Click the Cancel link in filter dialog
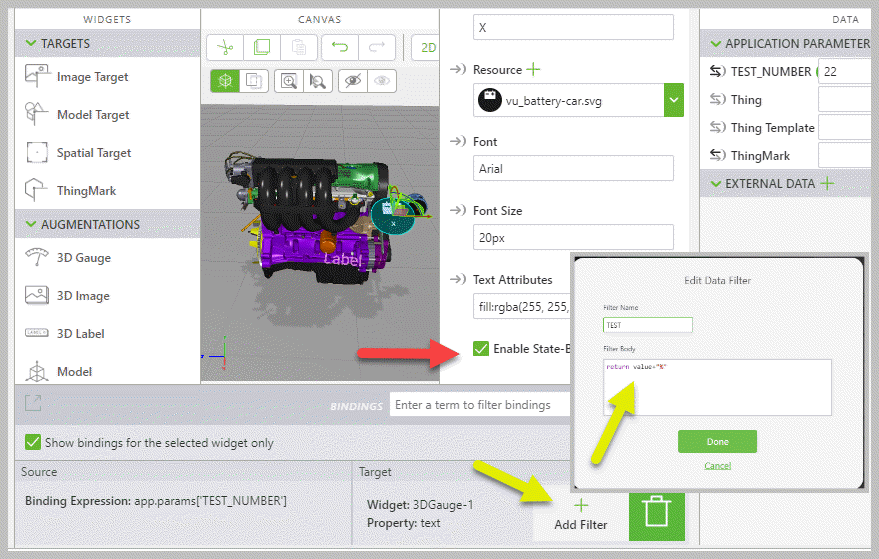 [x=717, y=466]
